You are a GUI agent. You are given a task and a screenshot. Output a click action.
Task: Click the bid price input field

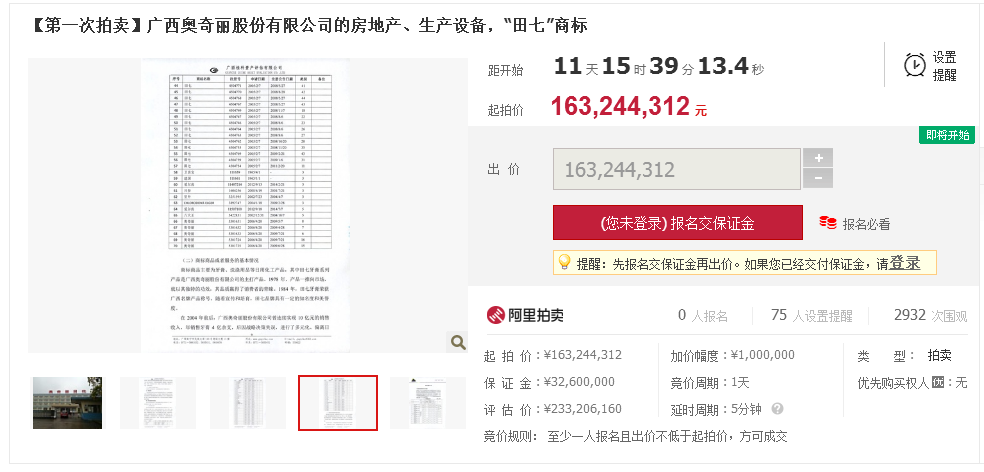point(676,169)
